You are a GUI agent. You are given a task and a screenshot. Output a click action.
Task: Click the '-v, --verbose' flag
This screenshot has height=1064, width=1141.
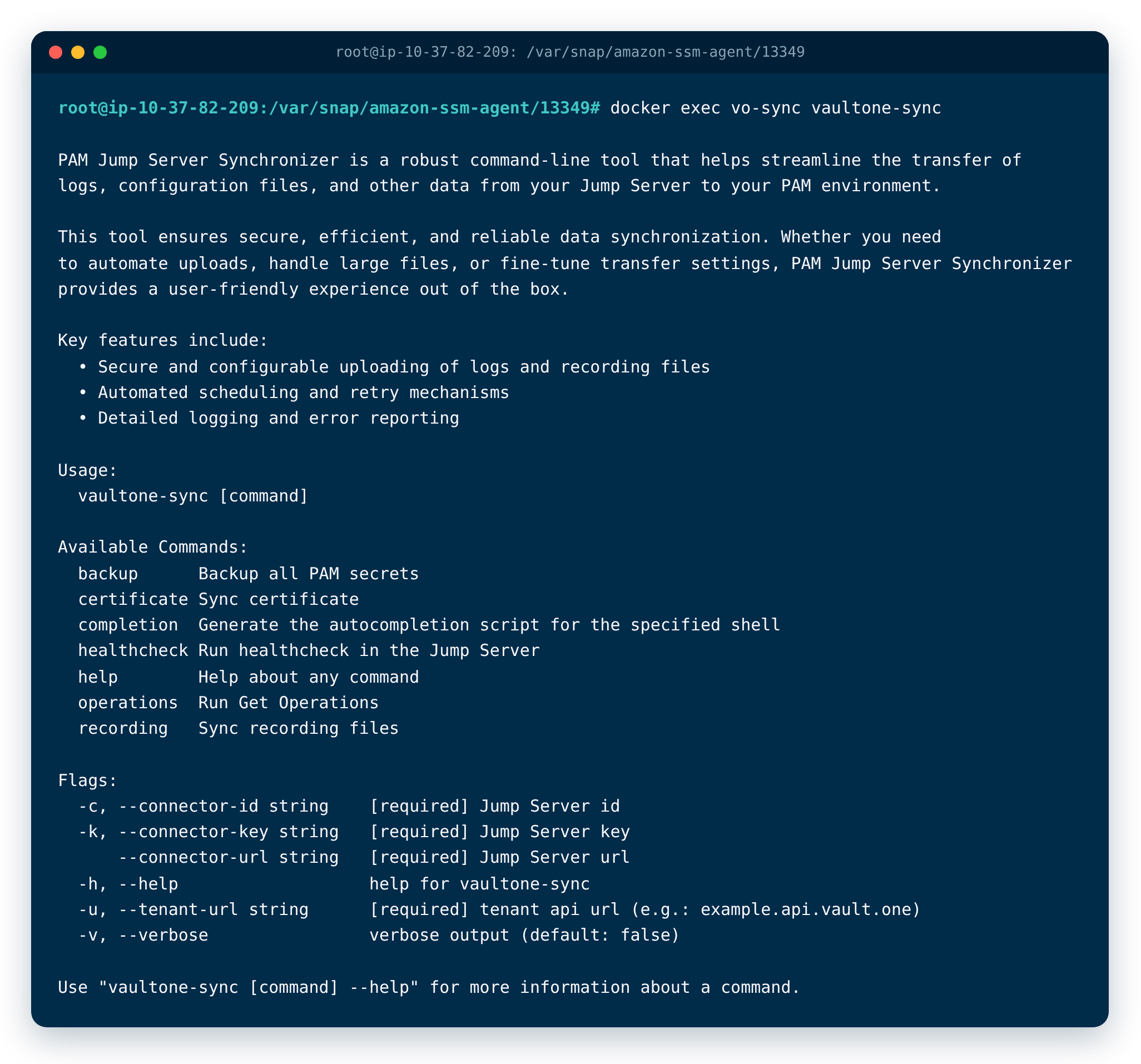[143, 935]
